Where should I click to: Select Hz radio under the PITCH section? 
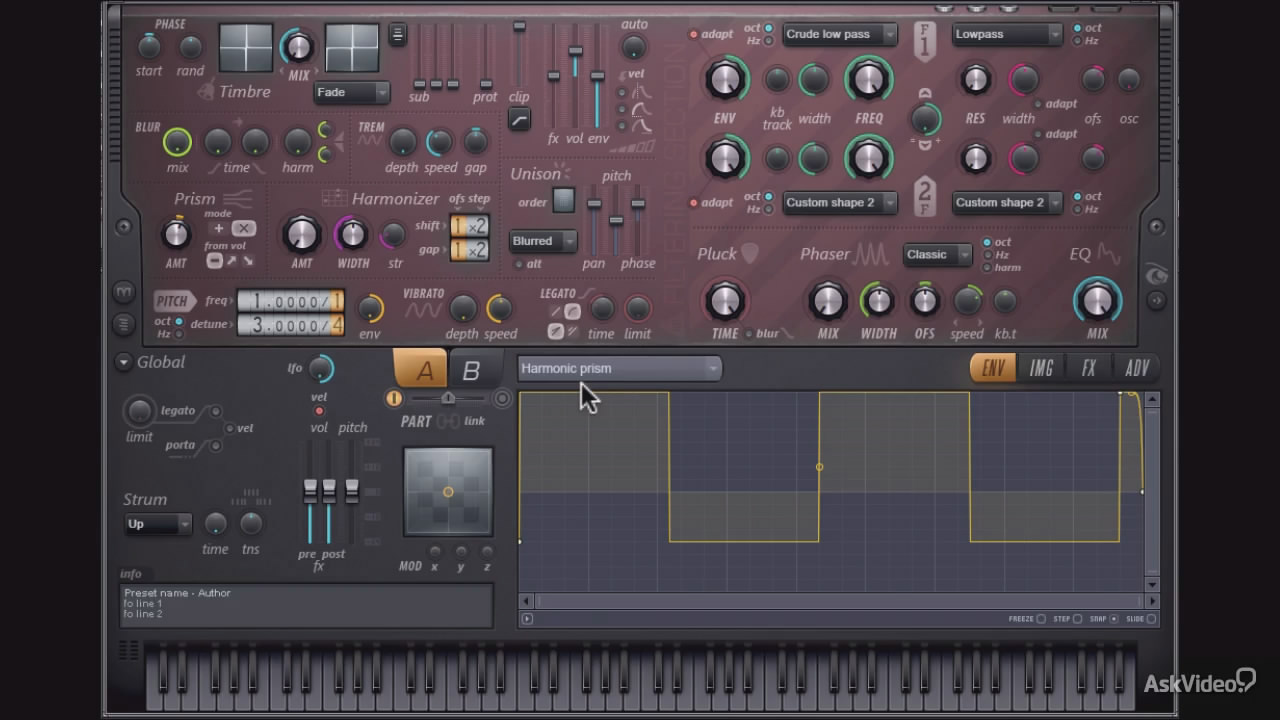pos(179,334)
